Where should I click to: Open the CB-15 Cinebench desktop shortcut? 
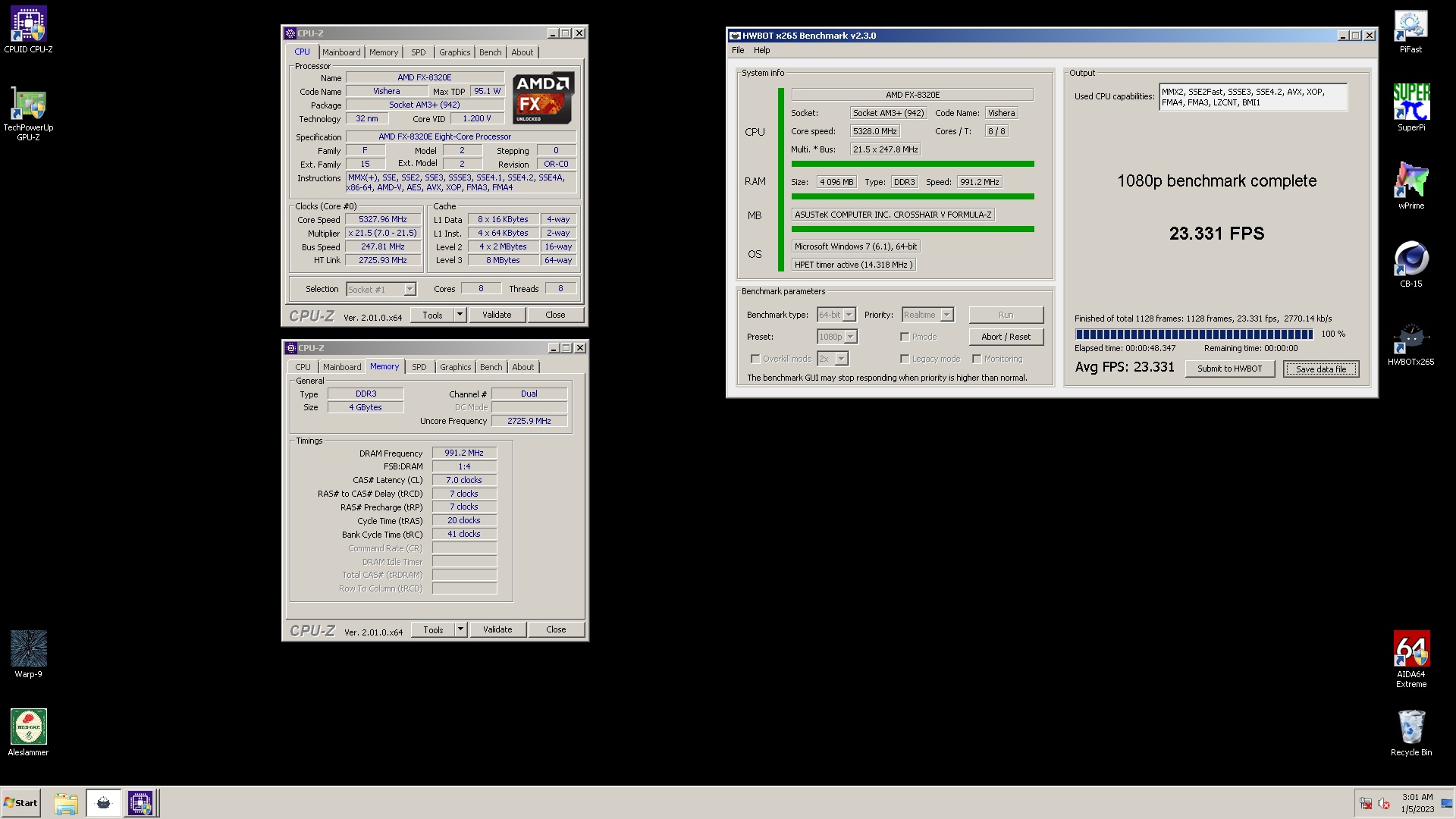tap(1410, 264)
